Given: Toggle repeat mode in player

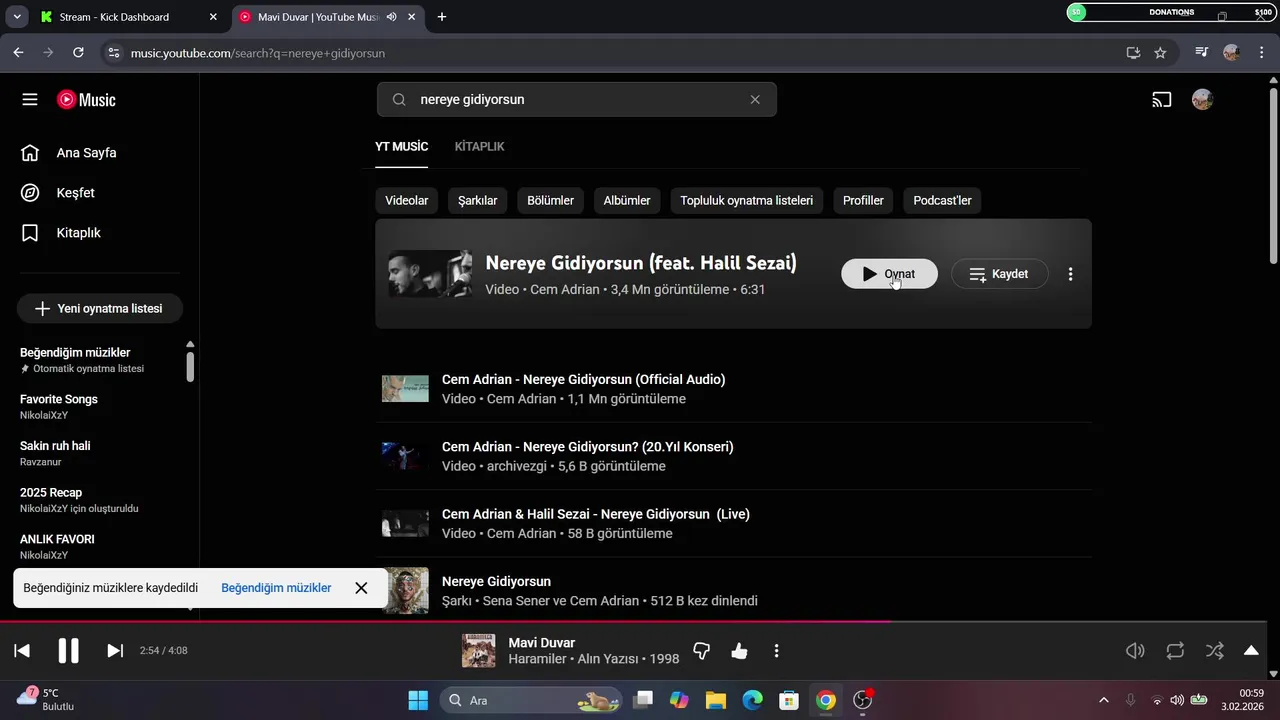Looking at the screenshot, I should point(1175,651).
